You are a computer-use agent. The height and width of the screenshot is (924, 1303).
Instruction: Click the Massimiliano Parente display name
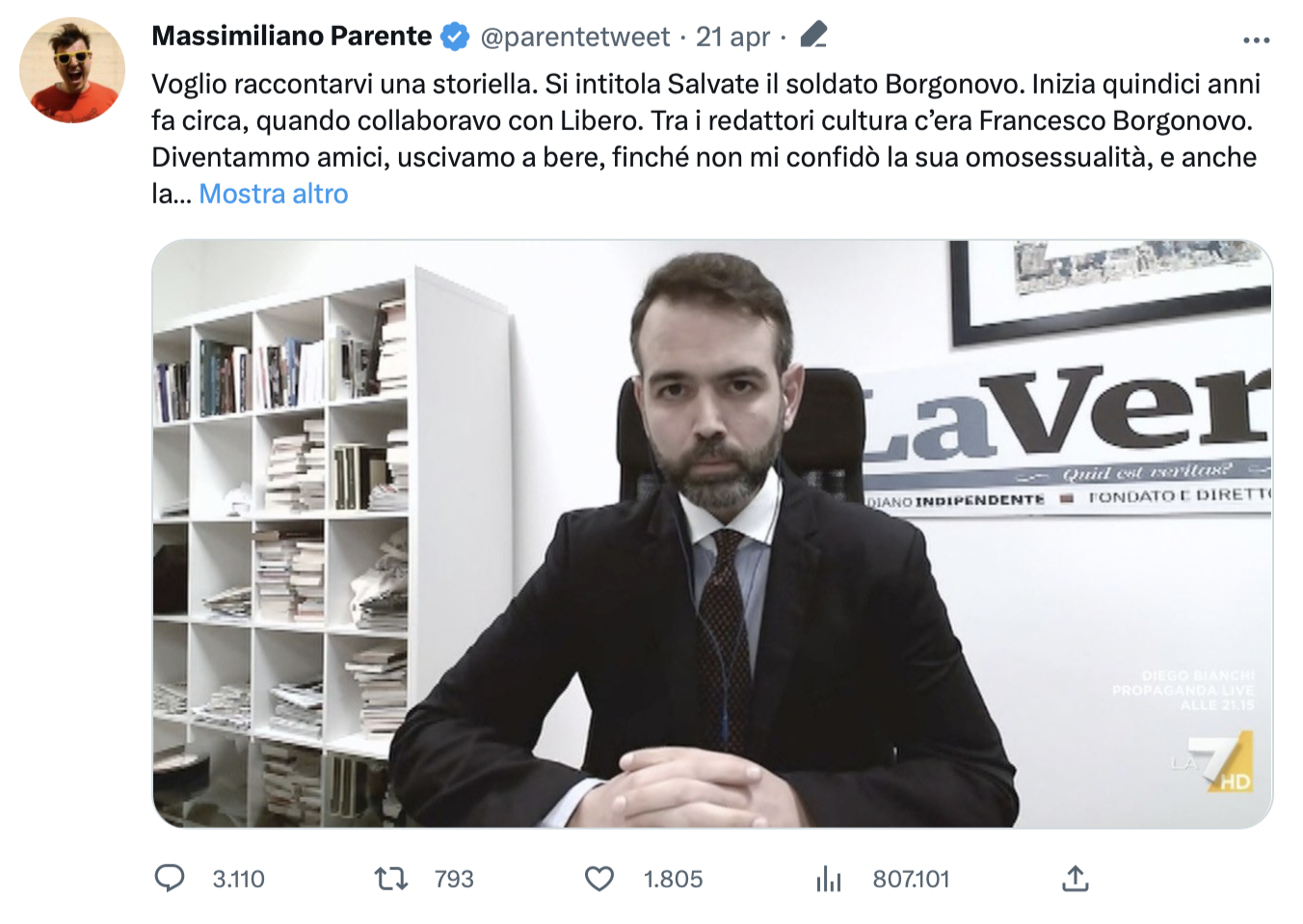point(292,36)
